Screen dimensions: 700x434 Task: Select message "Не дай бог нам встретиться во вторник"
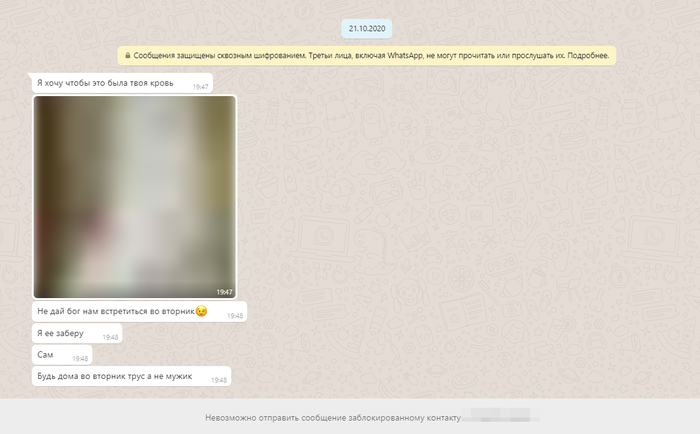[139, 311]
